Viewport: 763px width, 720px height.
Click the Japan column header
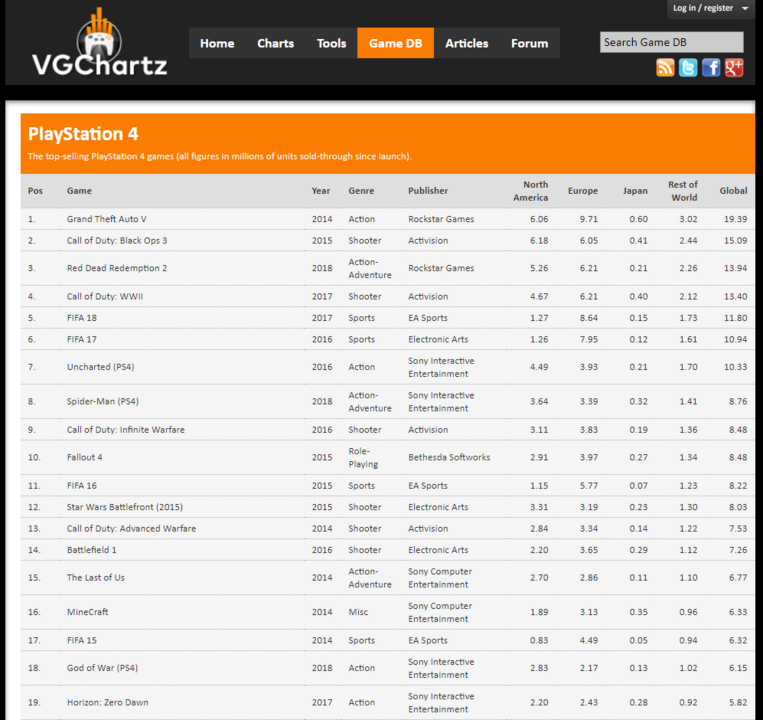click(x=635, y=191)
